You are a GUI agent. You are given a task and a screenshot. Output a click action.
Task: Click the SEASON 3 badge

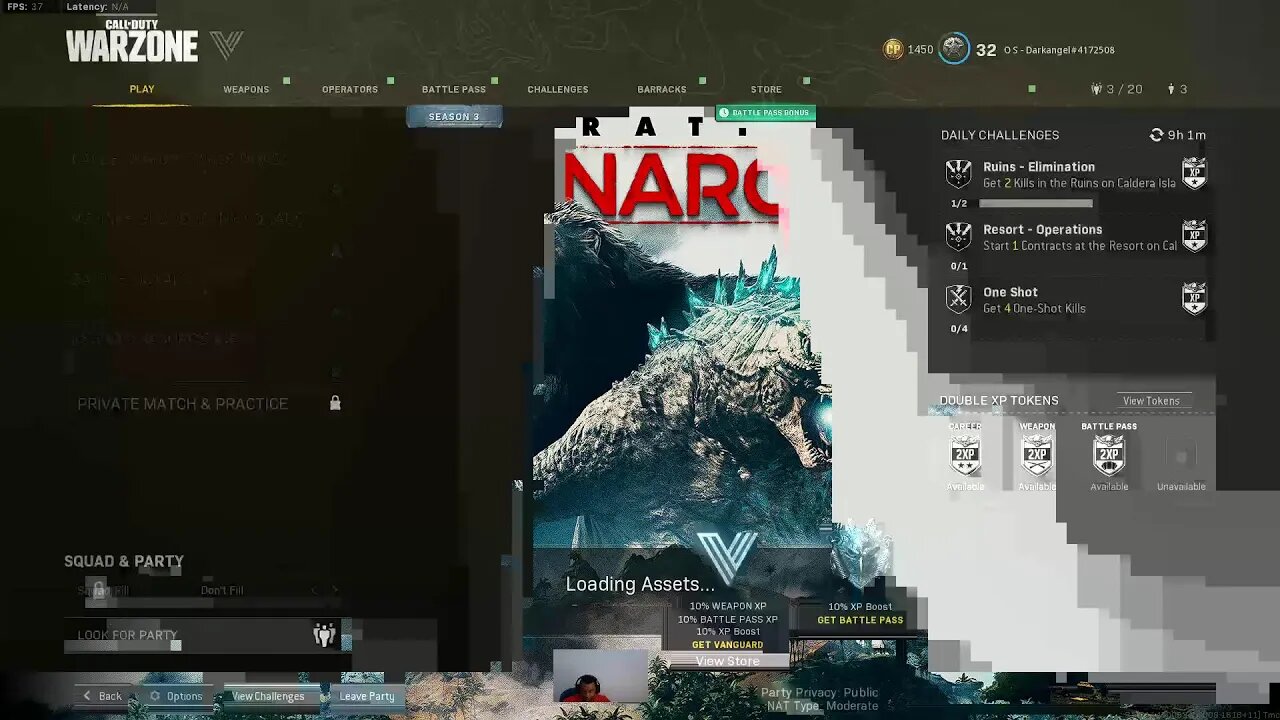454,117
